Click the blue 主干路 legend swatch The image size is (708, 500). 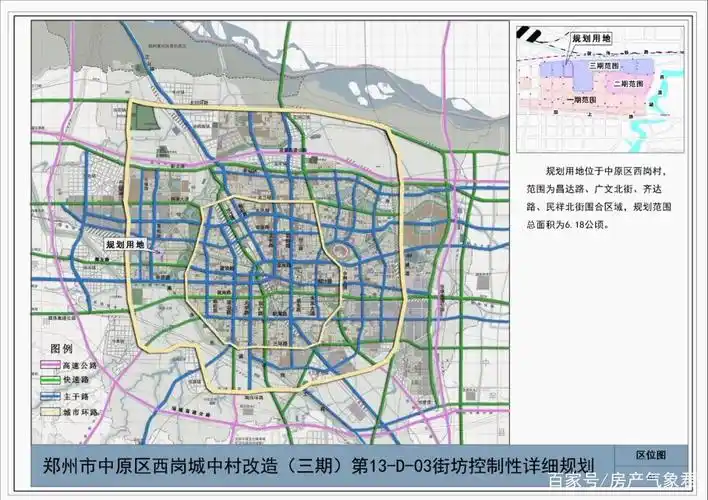click(50, 397)
